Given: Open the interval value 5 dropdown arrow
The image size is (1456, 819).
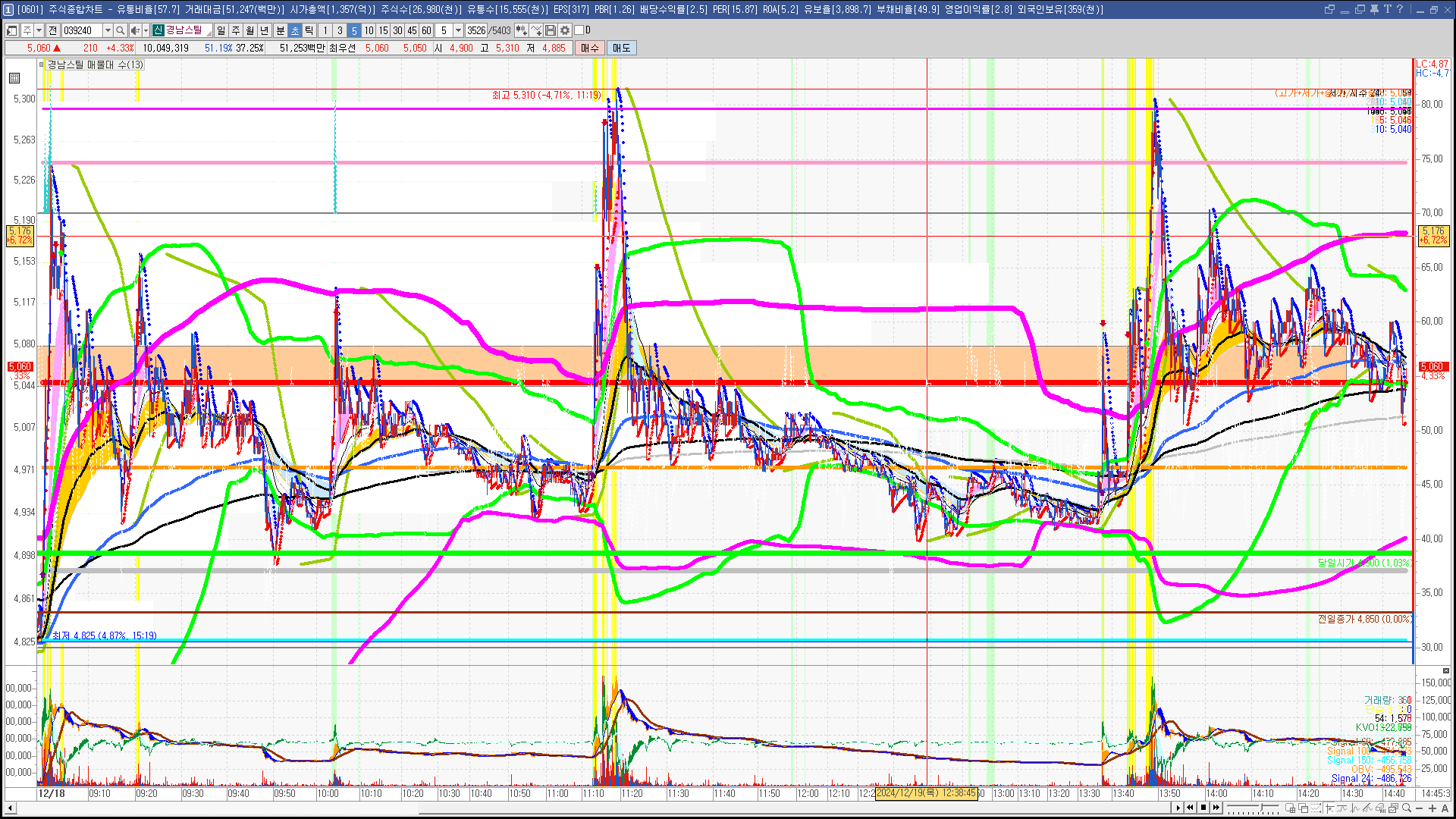Looking at the screenshot, I should pos(458,30).
